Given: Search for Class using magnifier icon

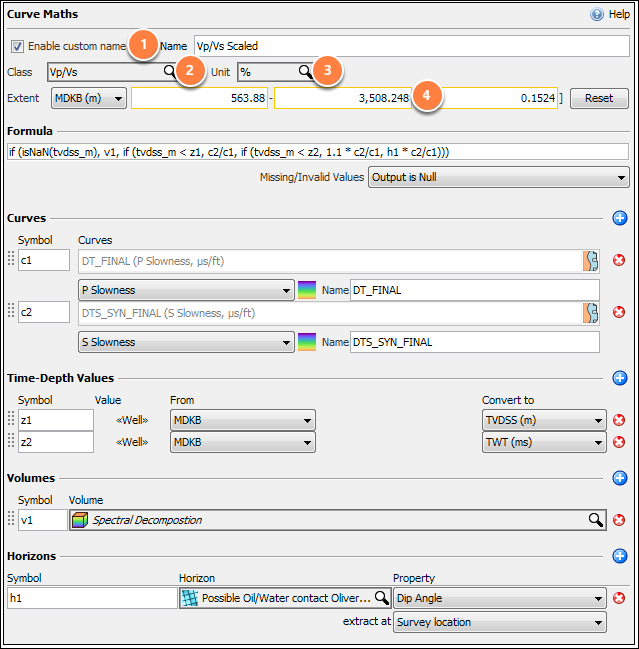Looking at the screenshot, I should (169, 71).
